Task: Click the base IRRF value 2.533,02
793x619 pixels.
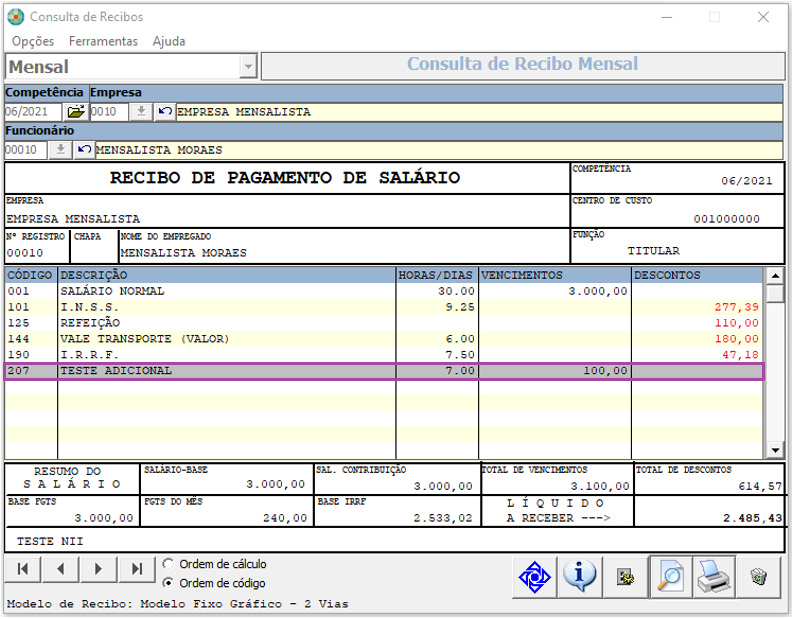Action: pos(443,518)
